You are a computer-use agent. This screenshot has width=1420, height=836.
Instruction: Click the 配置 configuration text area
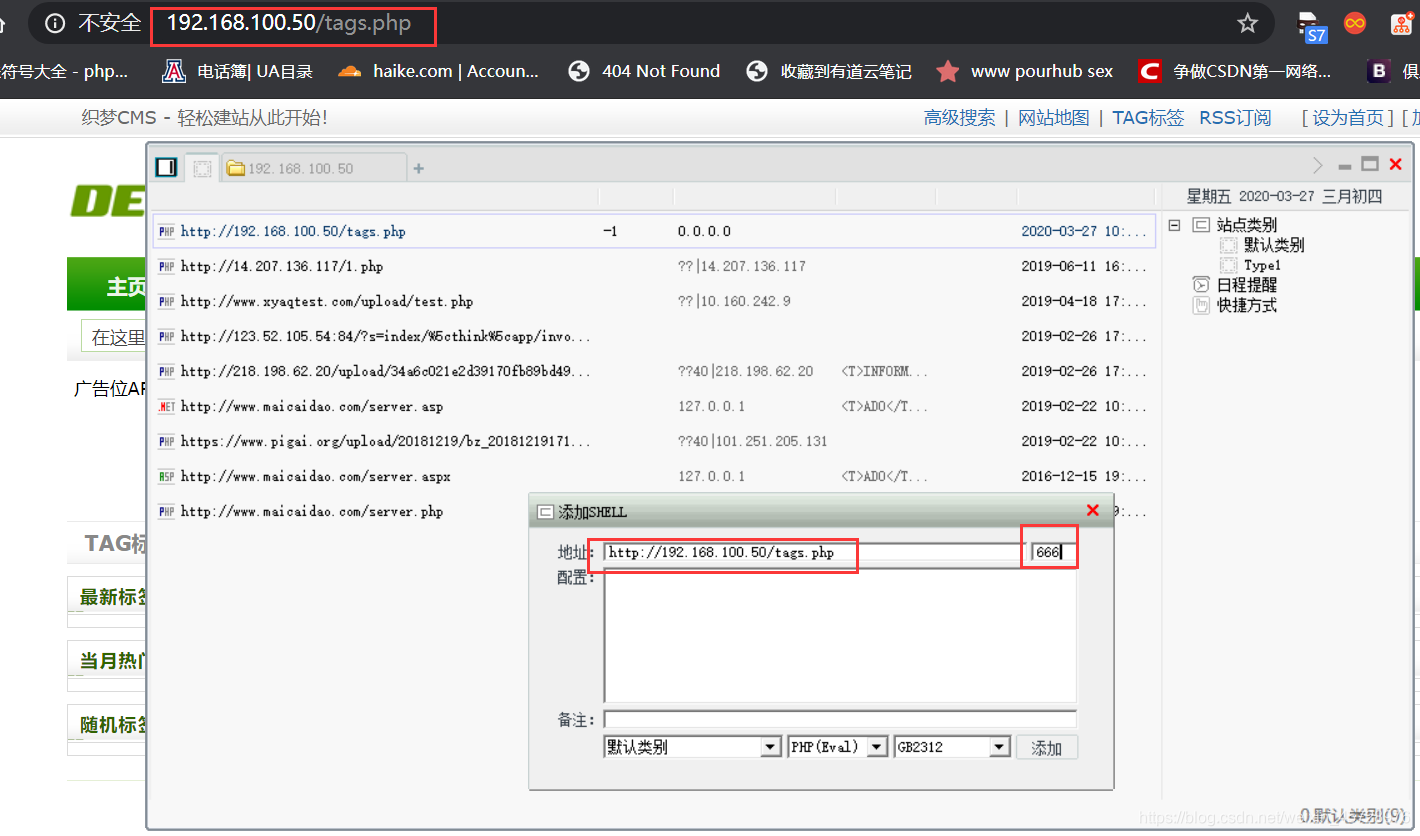(x=840, y=635)
